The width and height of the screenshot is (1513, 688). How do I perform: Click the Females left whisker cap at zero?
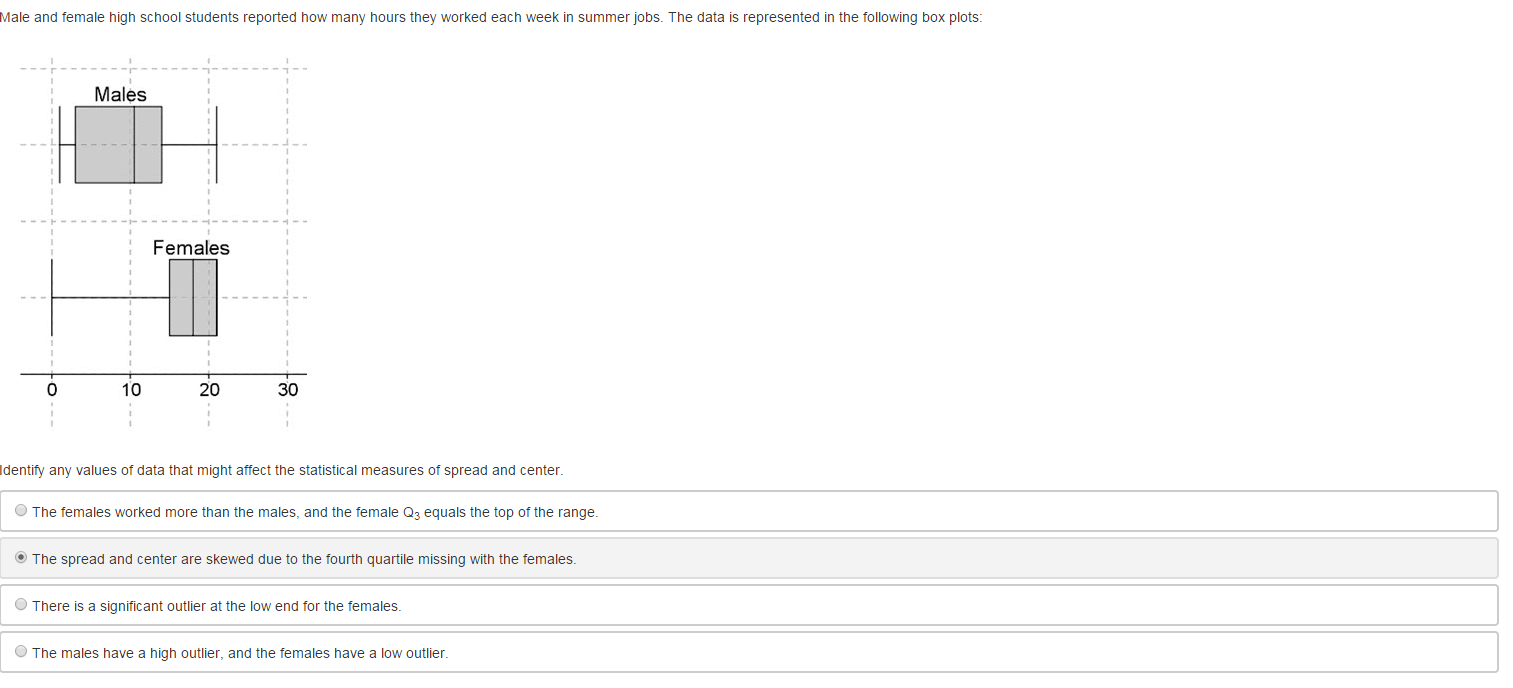coord(52,297)
